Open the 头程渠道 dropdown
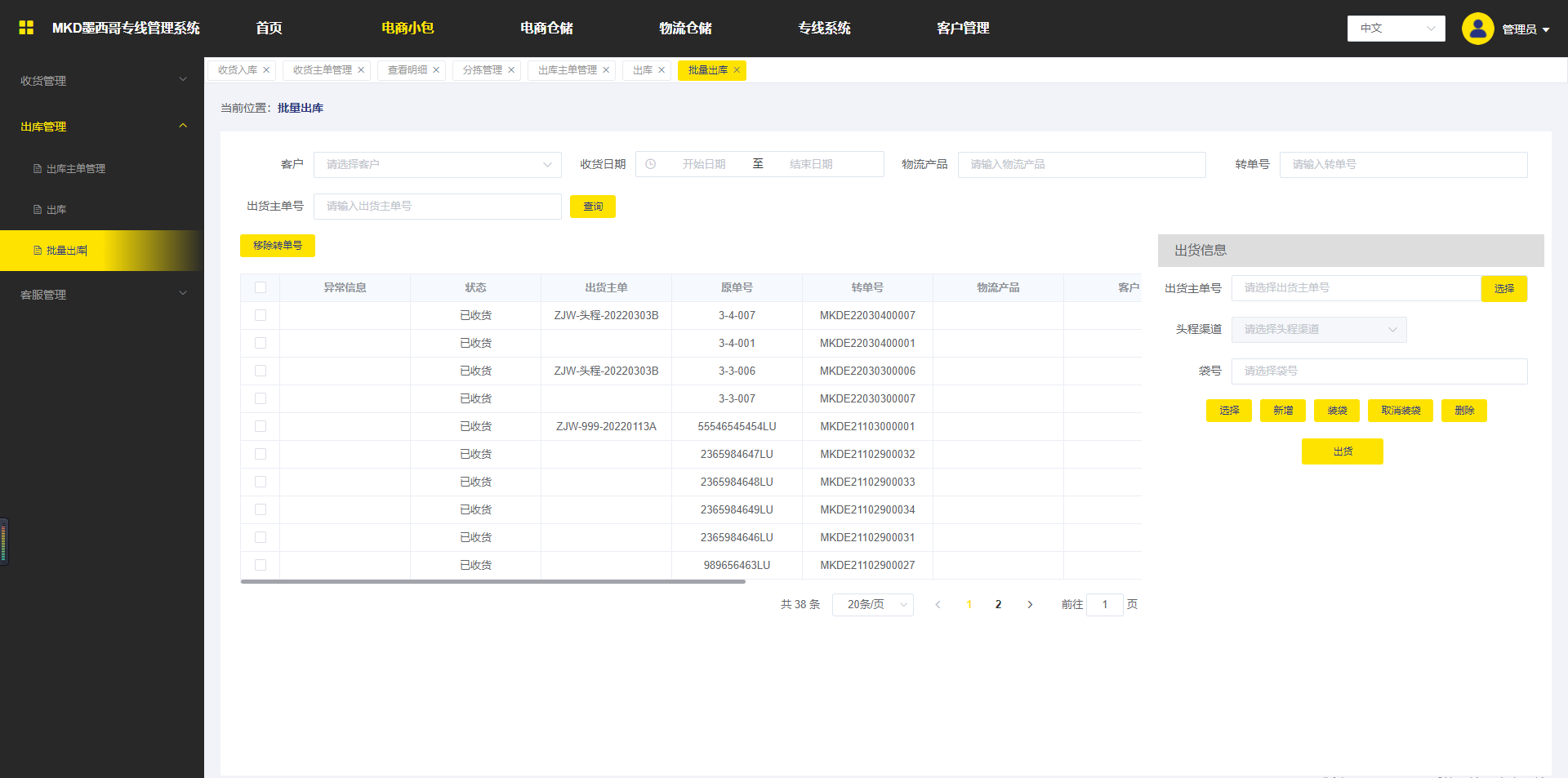The width and height of the screenshot is (1568, 778). click(x=1318, y=330)
